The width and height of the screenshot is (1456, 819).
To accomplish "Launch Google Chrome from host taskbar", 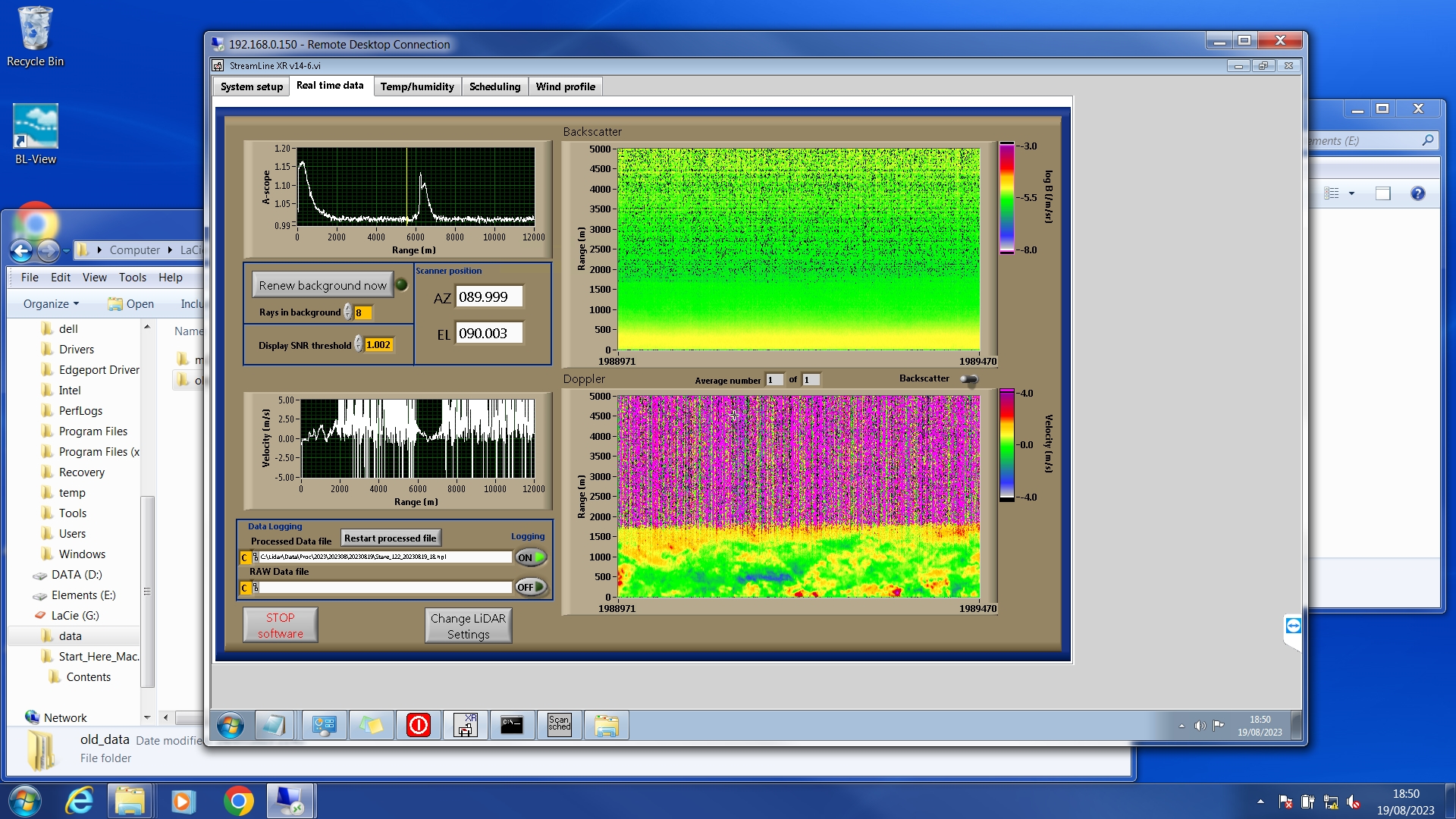I will [x=238, y=801].
